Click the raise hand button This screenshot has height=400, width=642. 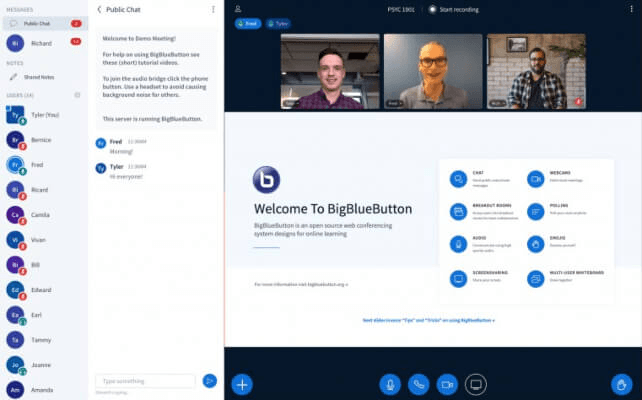pos(621,383)
